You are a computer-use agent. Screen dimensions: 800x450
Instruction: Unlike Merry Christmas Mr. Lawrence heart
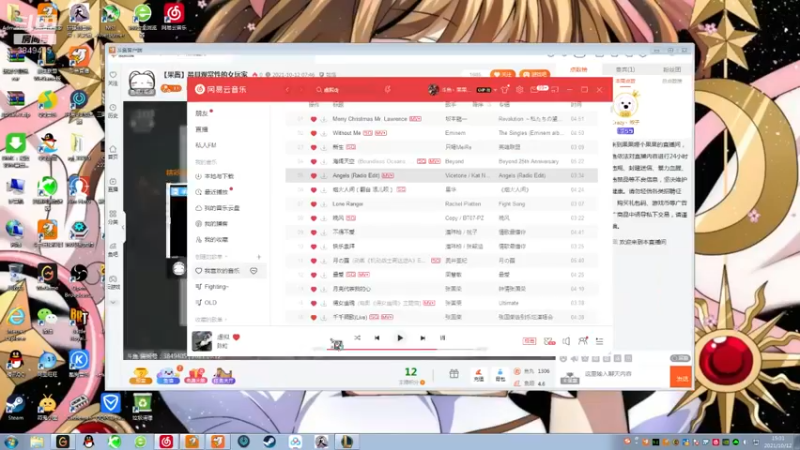313,119
